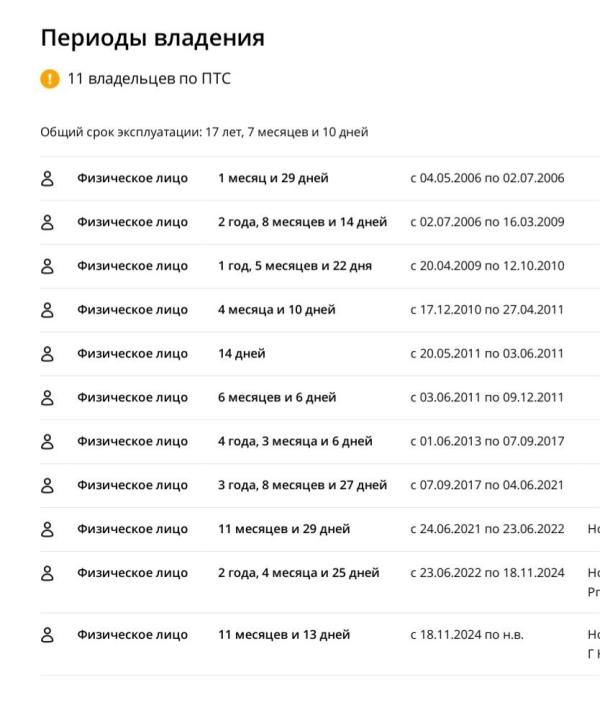Click person icon for owner from 02.07.2006

point(46,222)
